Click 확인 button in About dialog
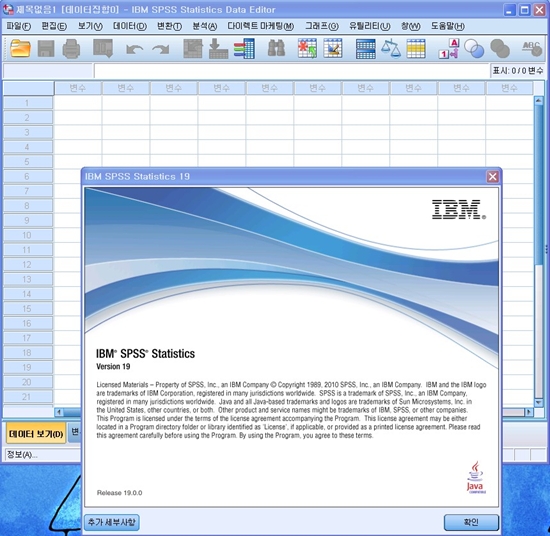The height and width of the screenshot is (536, 550). click(471, 522)
